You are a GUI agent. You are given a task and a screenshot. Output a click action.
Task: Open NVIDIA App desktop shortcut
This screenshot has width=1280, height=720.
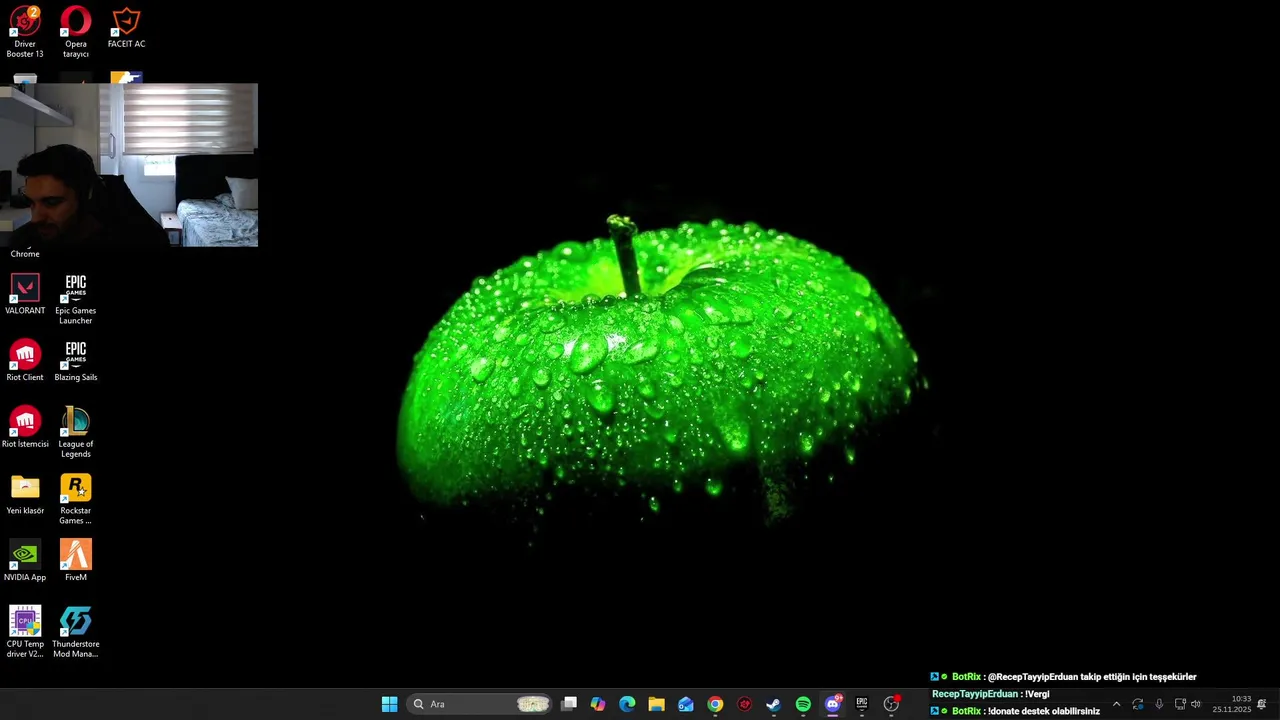tap(25, 561)
